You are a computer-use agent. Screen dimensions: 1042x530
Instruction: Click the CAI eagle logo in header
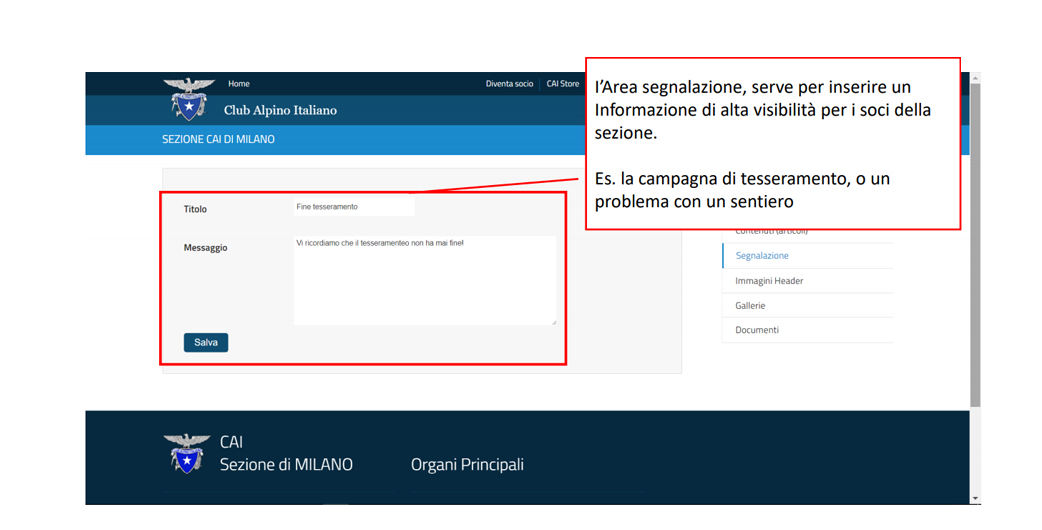pyautogui.click(x=189, y=100)
